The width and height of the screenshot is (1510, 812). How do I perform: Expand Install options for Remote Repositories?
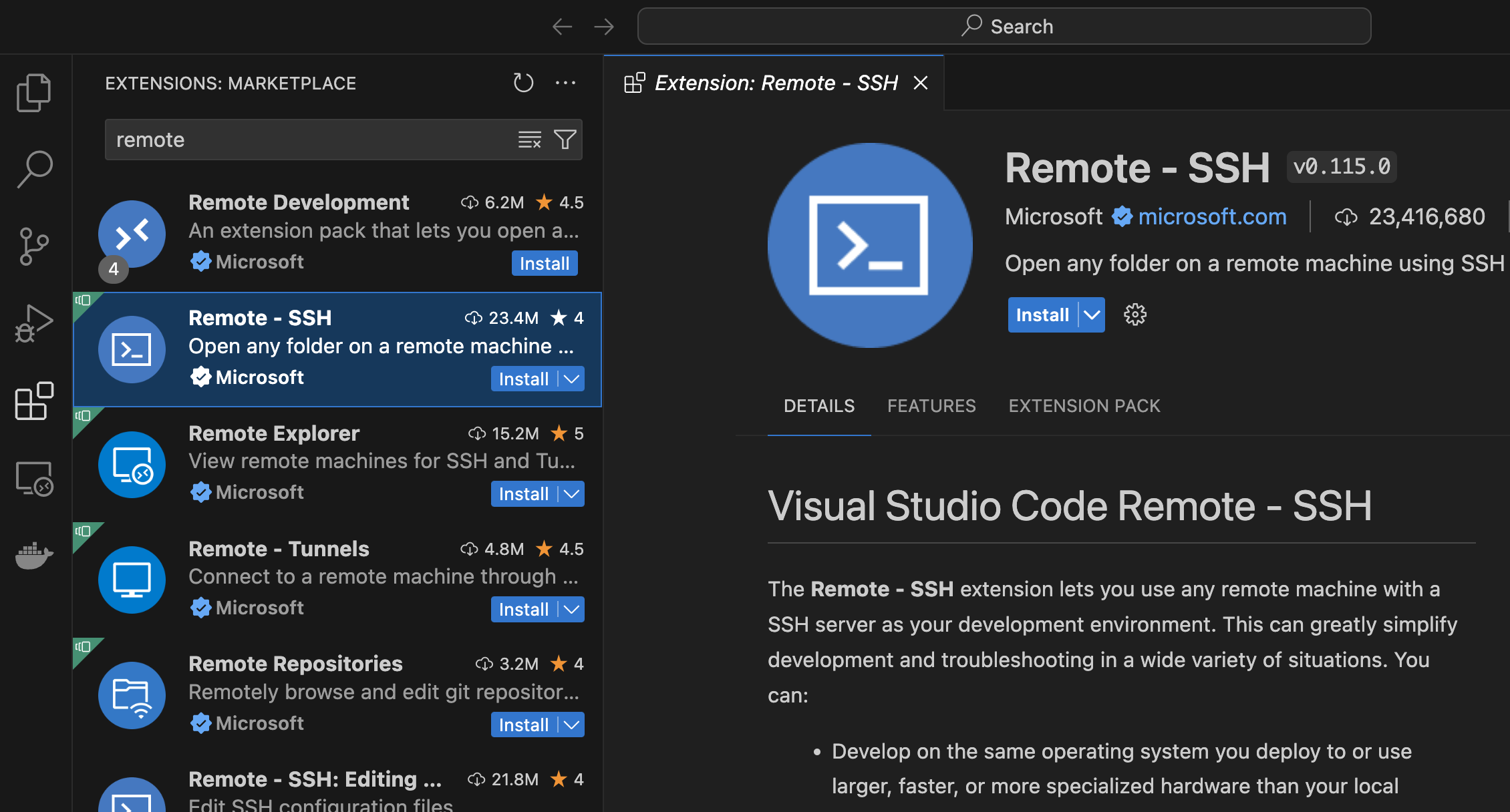(x=571, y=725)
